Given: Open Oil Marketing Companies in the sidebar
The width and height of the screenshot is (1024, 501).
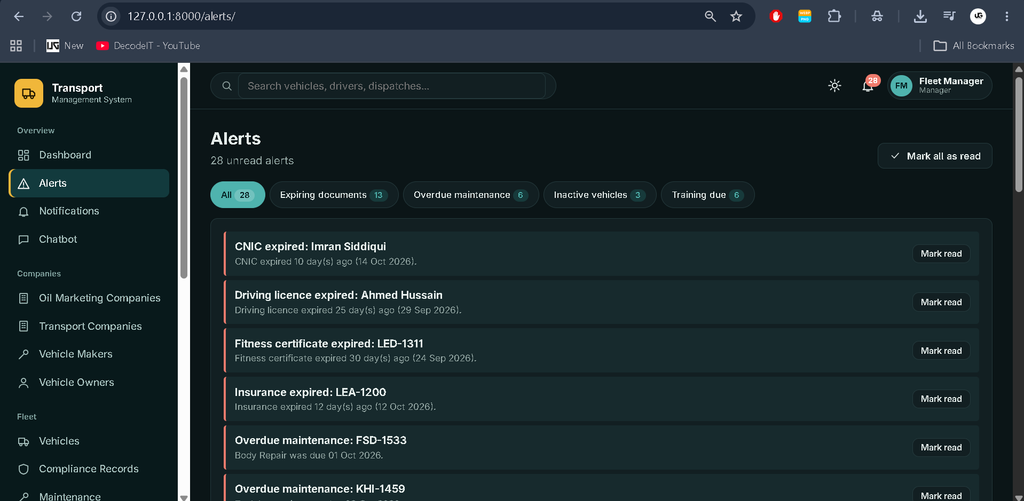Looking at the screenshot, I should coord(89,298).
